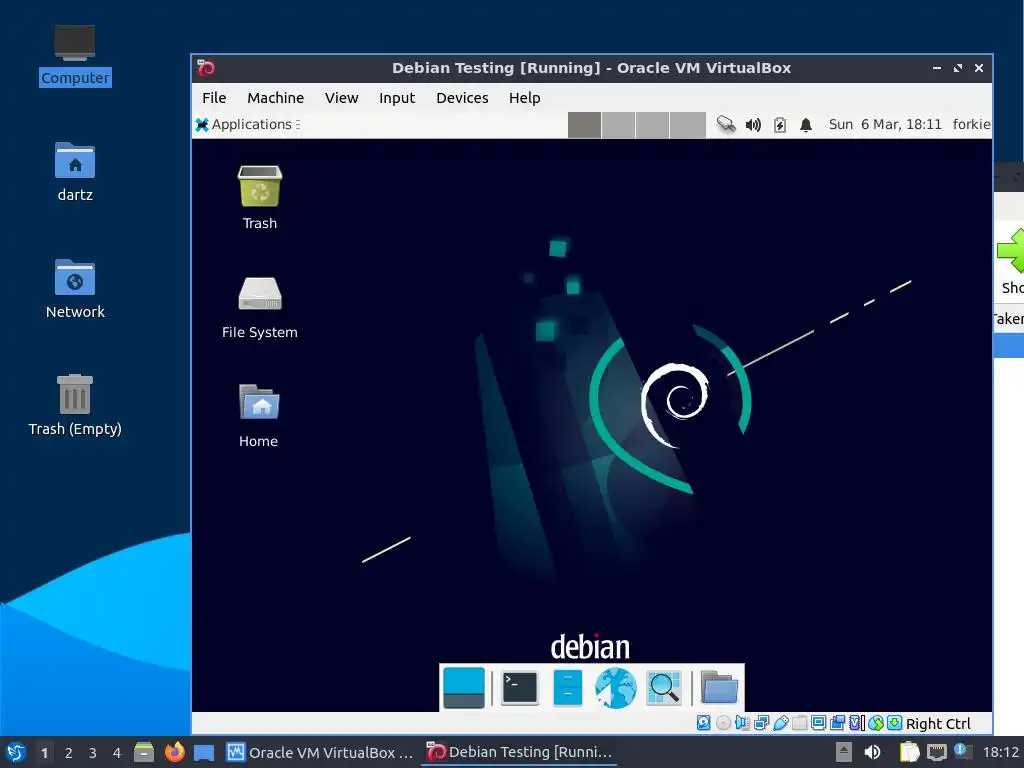Click optical disk indicator in VirtualBox status bar

723,723
